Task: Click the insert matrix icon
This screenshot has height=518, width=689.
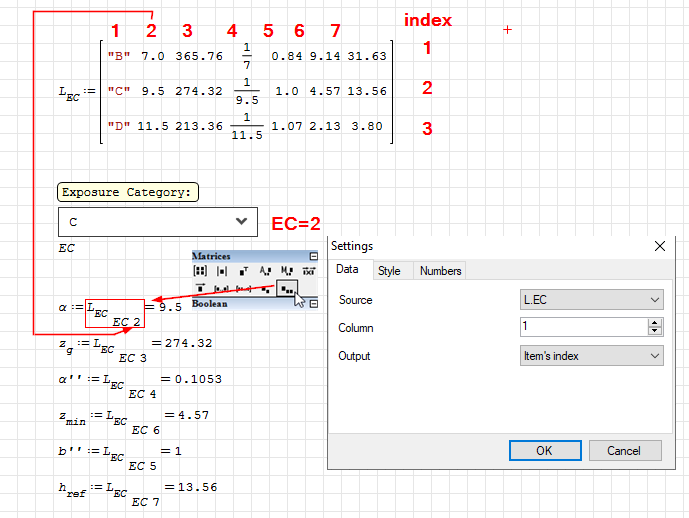Action: 200,271
